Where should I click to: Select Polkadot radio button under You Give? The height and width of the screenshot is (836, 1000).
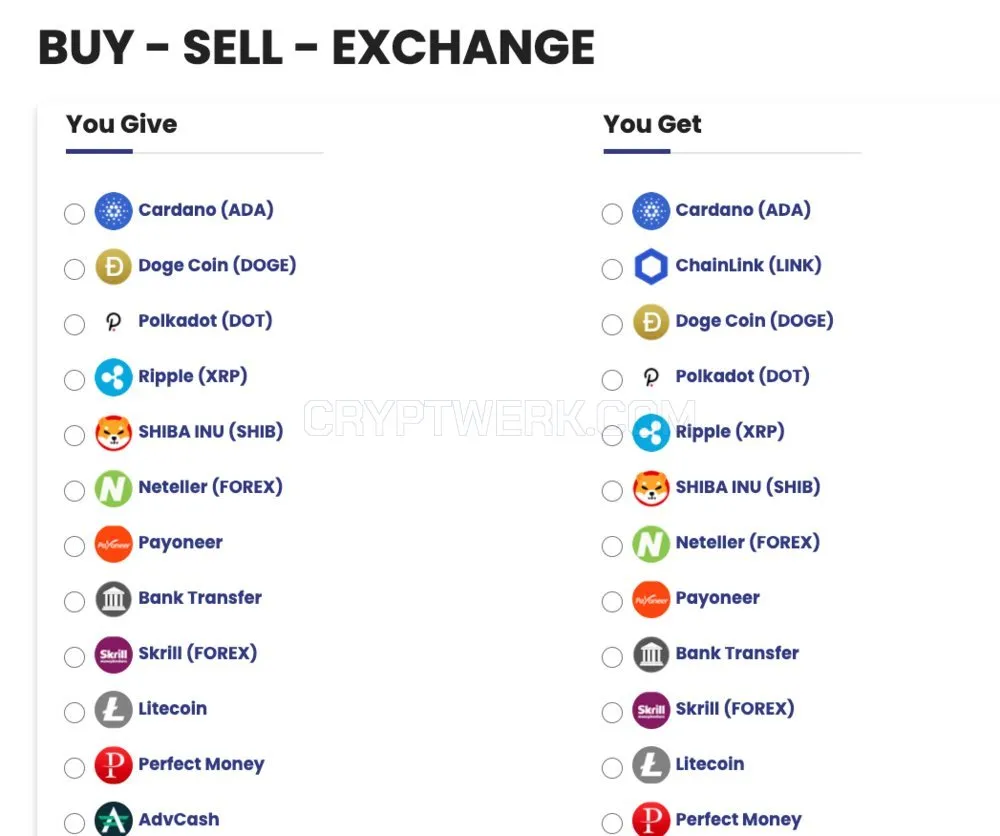pos(75,325)
